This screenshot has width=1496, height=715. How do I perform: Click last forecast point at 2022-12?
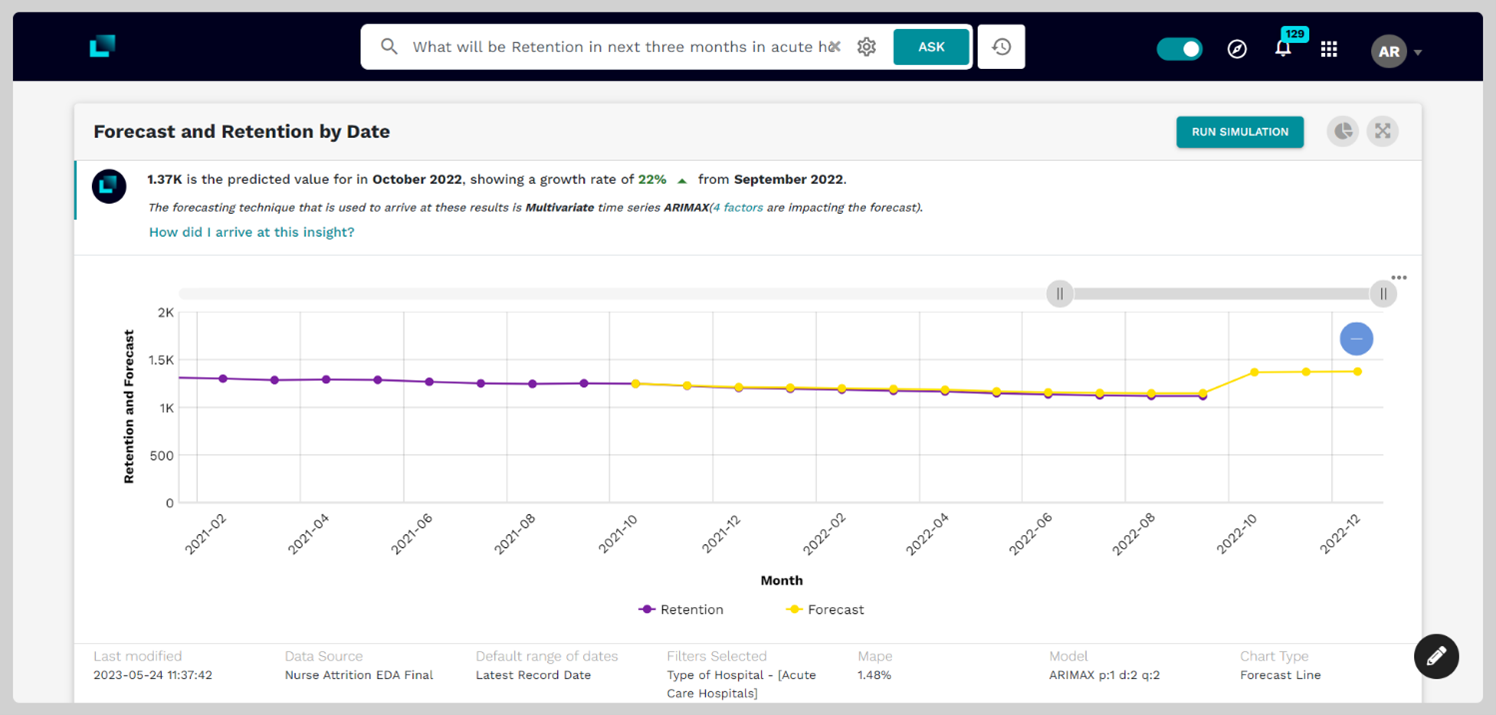[1358, 372]
